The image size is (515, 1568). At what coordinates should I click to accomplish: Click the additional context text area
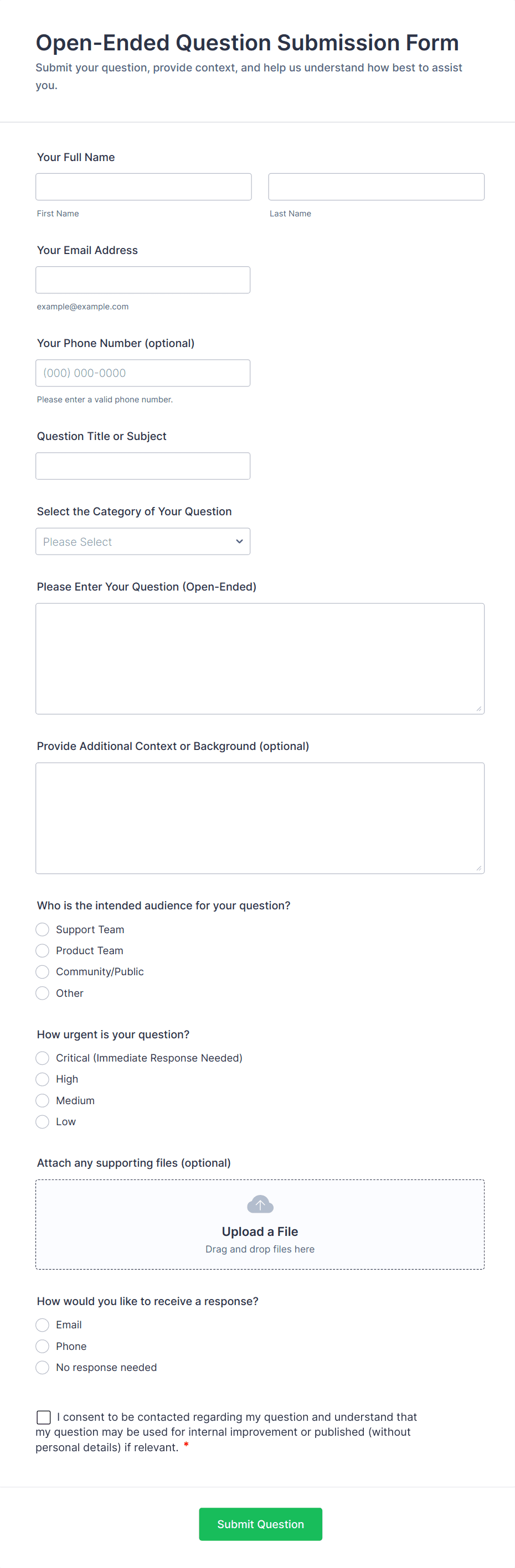(260, 817)
